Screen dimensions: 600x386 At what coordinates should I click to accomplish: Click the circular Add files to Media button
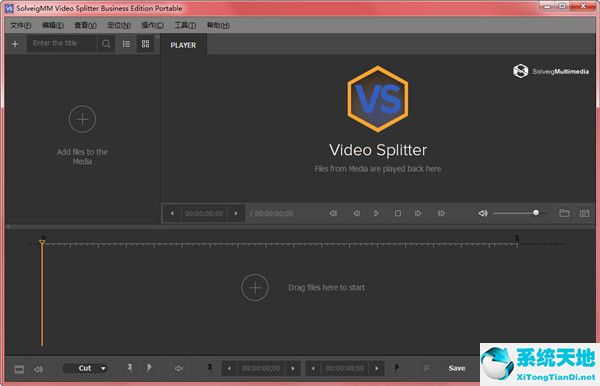tap(82, 119)
